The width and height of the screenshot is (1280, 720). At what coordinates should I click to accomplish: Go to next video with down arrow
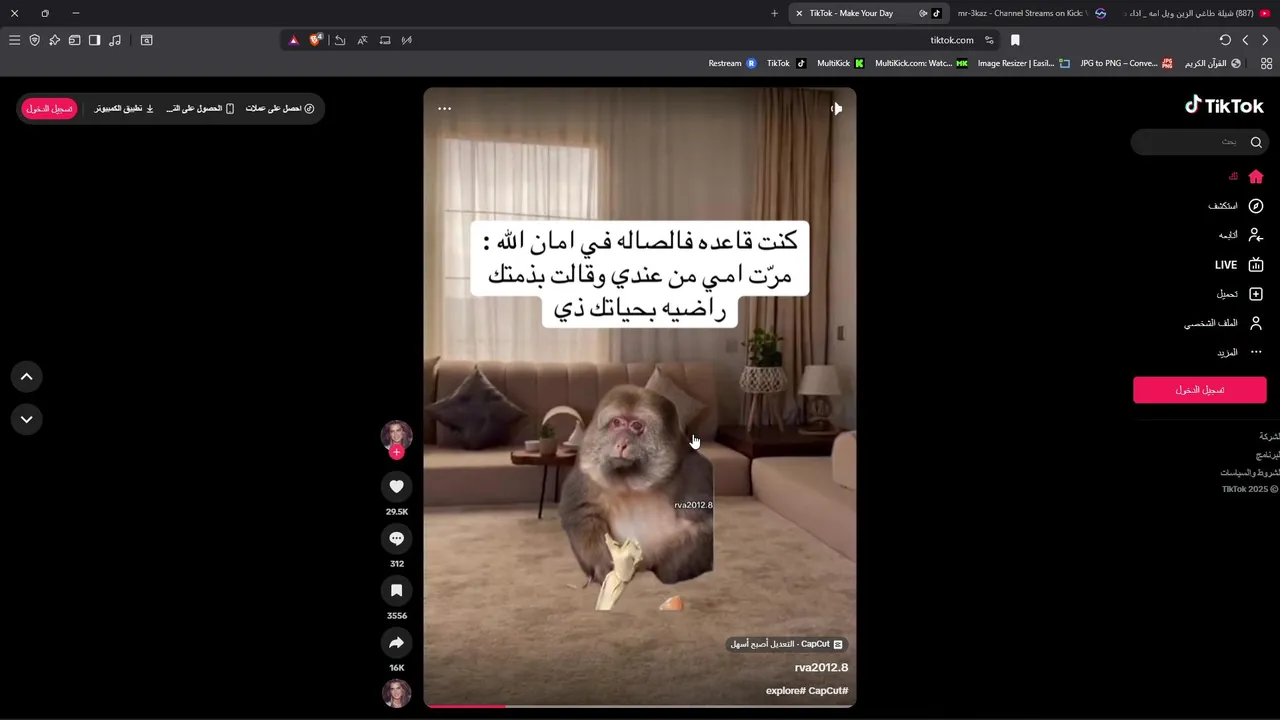27,419
